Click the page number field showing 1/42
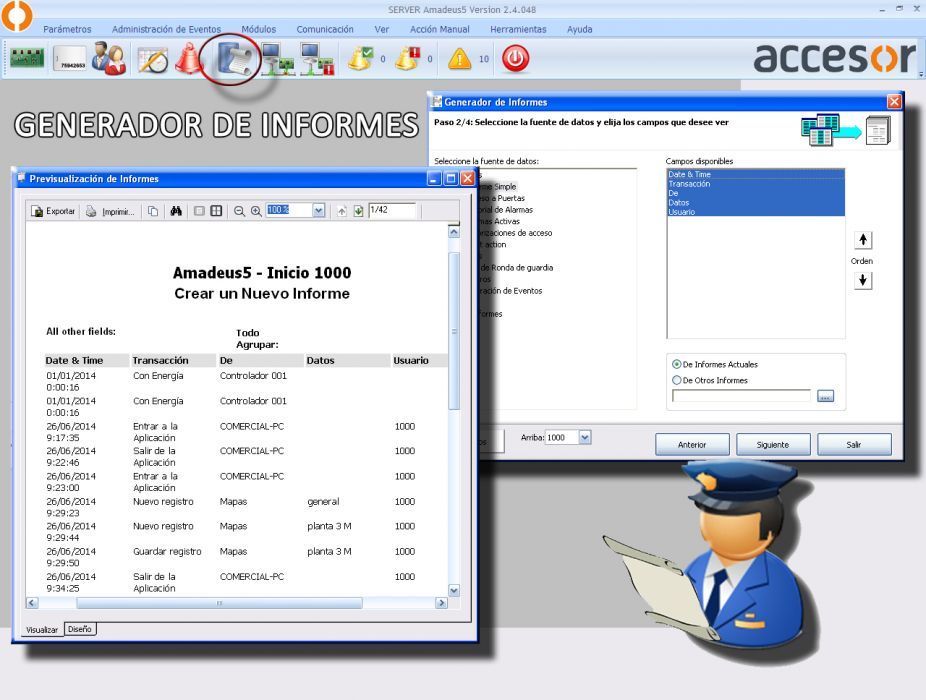Image resolution: width=926 pixels, height=700 pixels. click(x=392, y=210)
